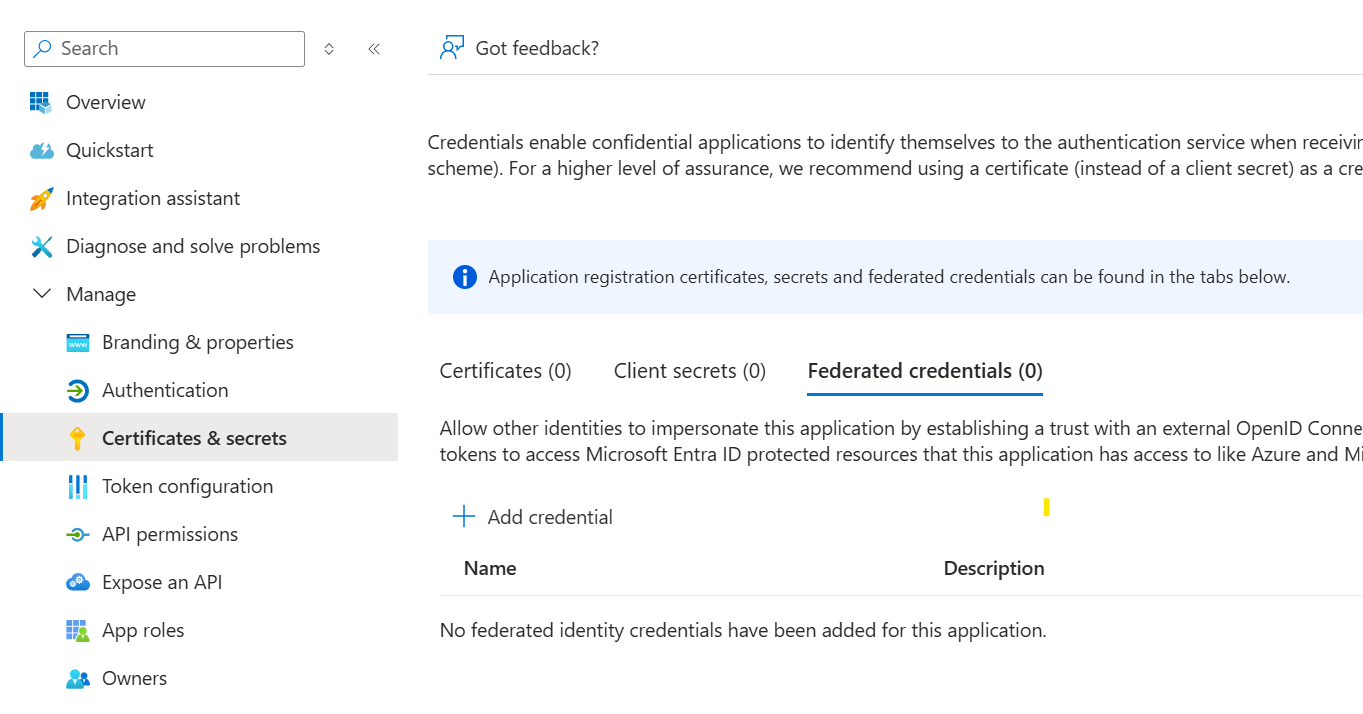This screenshot has width=1363, height=714.
Task: Switch to the Client secrets tab
Action: [689, 370]
